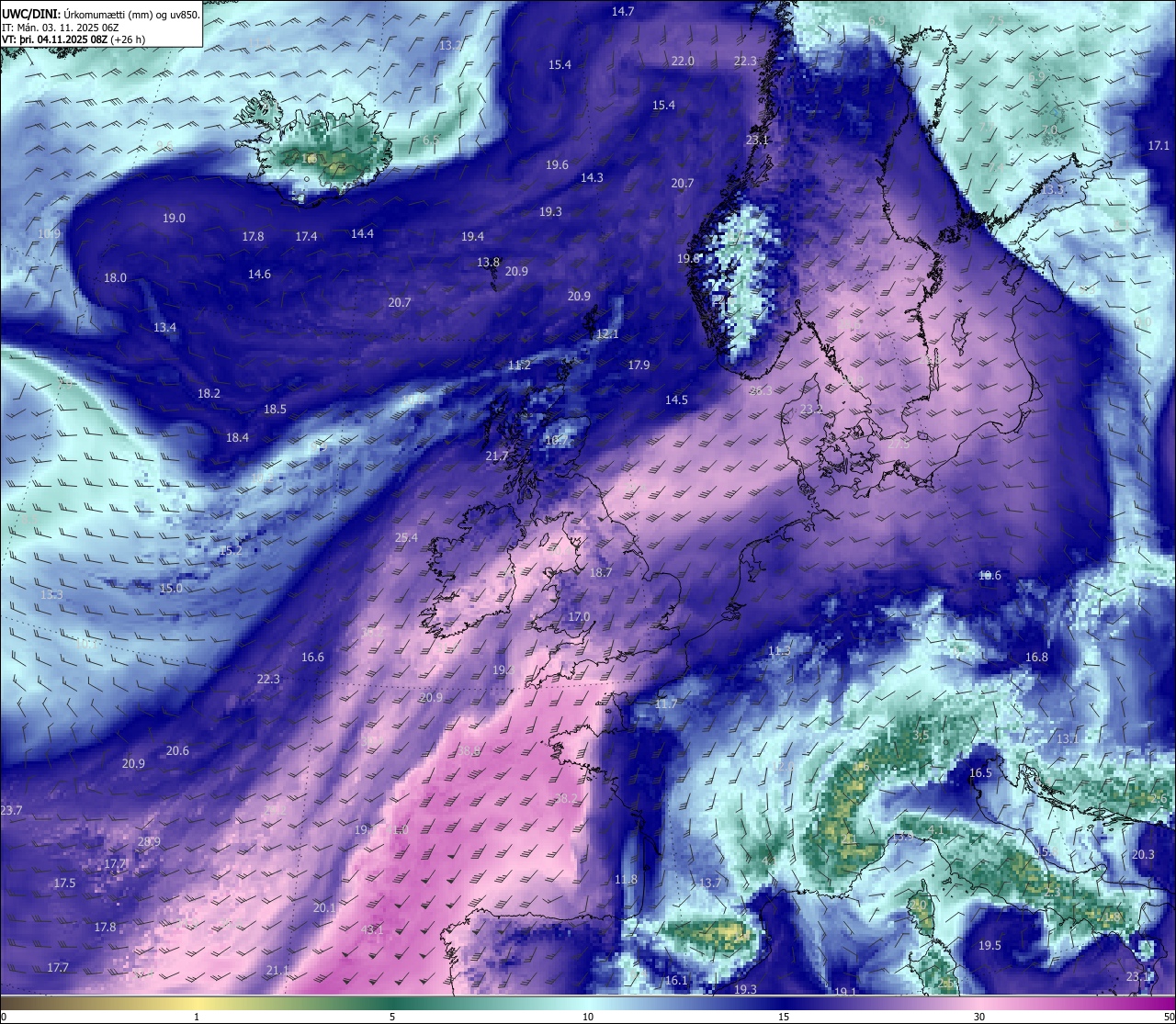Select the 17.5 value label
The image size is (1176, 1024).
click(64, 883)
